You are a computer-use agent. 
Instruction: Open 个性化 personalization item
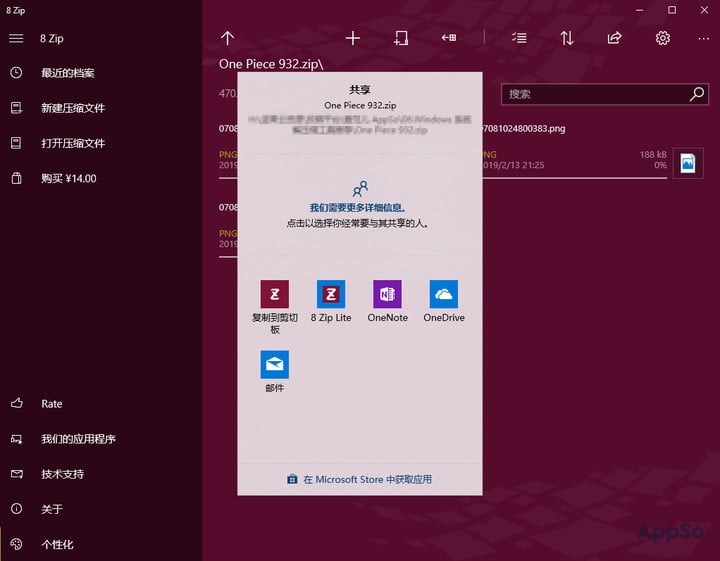(57, 544)
